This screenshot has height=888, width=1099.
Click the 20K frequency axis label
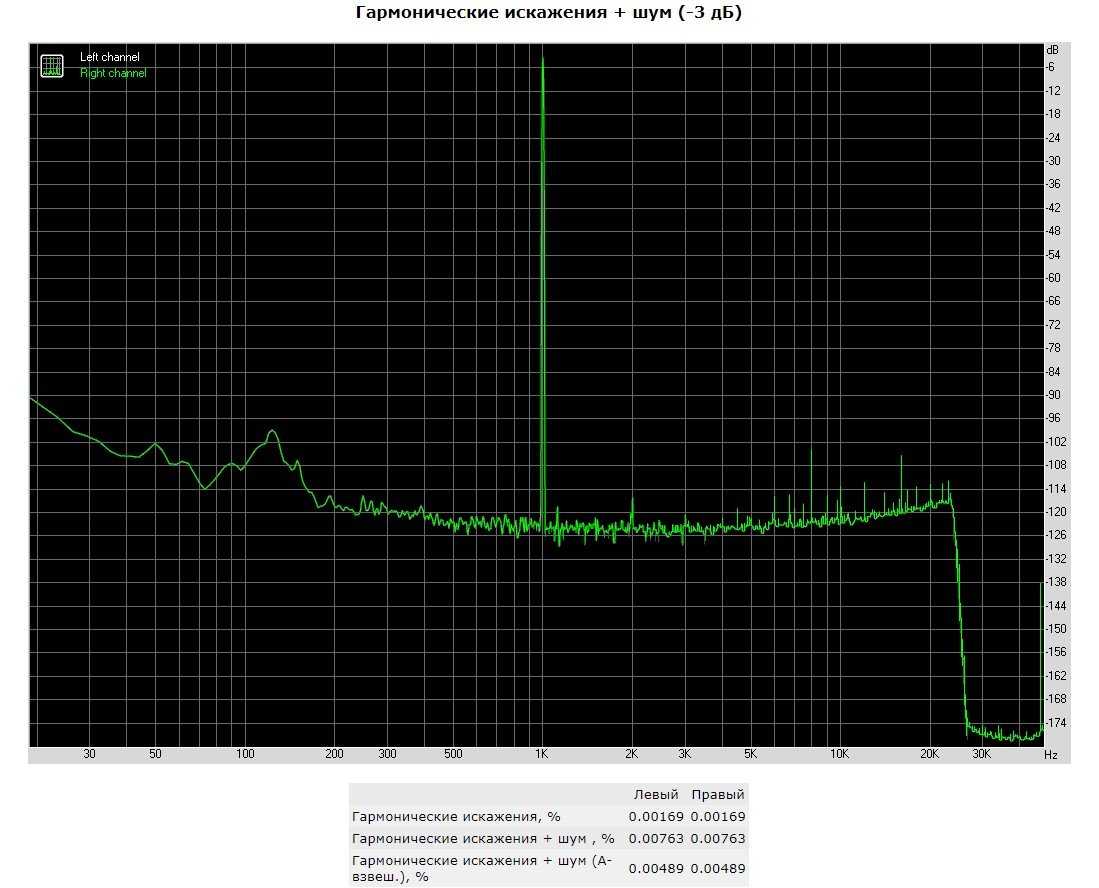click(x=929, y=755)
